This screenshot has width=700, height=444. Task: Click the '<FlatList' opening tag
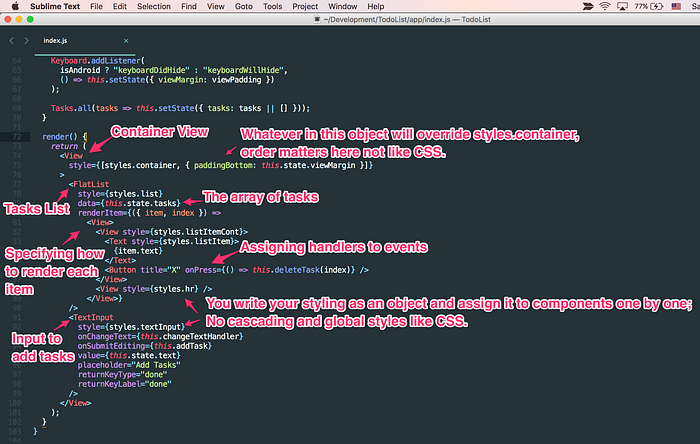pyautogui.click(x=89, y=184)
